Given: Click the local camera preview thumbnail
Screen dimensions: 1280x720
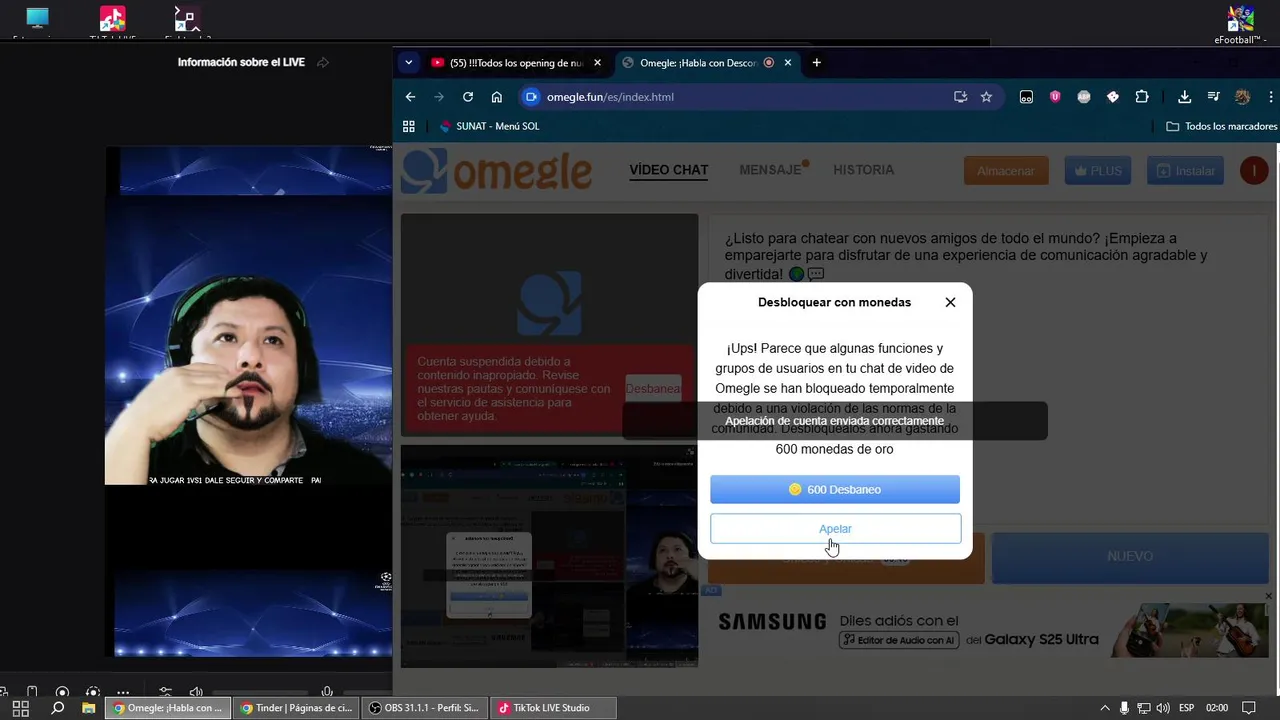Looking at the screenshot, I should coord(549,555).
